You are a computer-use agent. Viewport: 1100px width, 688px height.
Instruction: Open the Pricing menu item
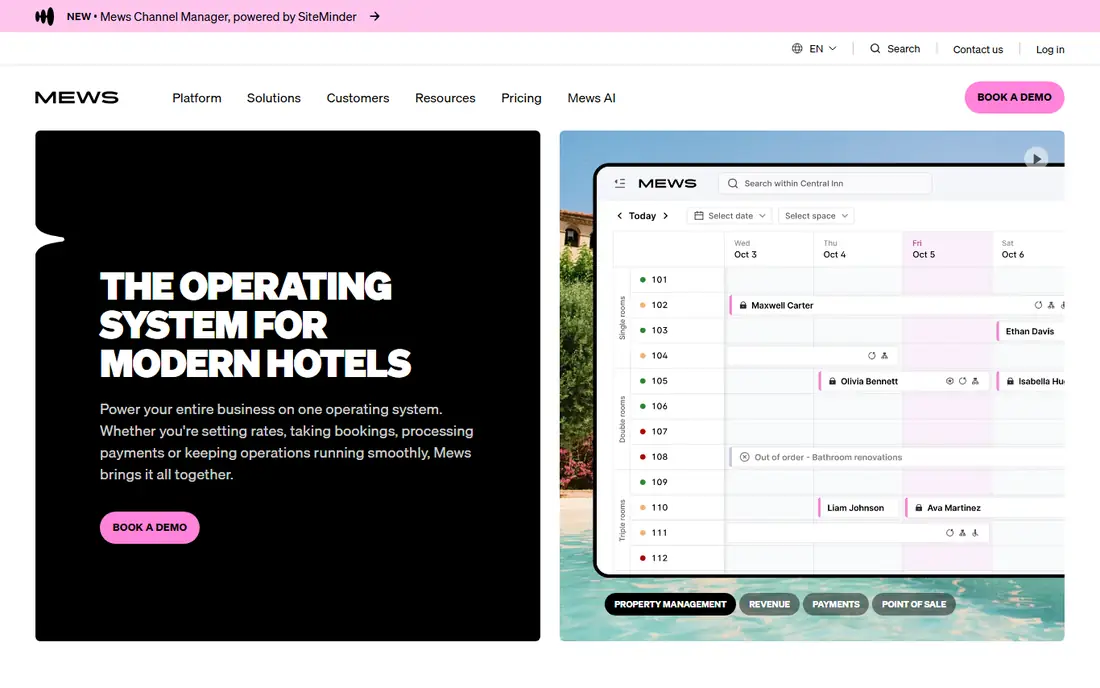[x=521, y=98]
